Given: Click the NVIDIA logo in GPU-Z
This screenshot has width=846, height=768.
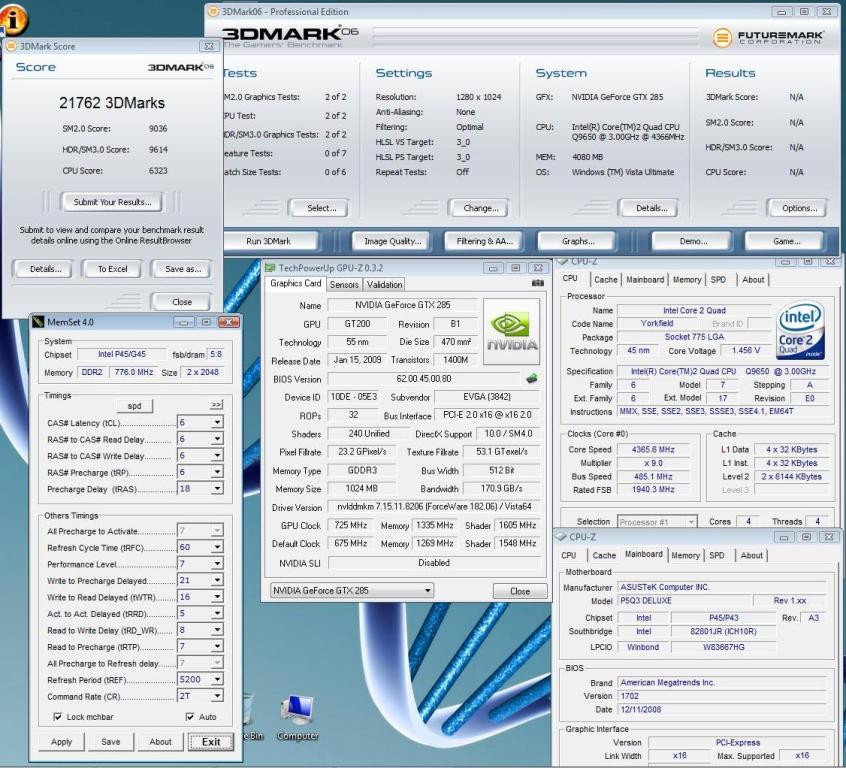Looking at the screenshot, I should click(511, 332).
